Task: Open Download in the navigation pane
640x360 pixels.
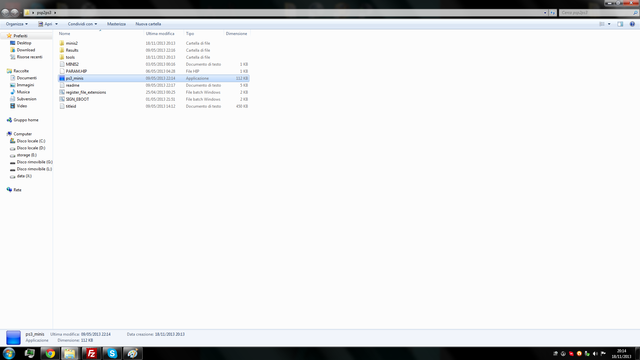Action: [26, 50]
